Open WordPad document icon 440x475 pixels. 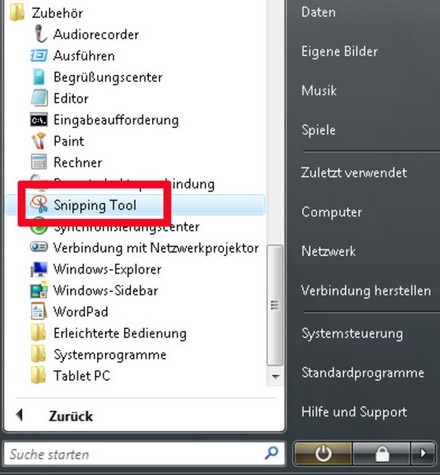(x=38, y=311)
